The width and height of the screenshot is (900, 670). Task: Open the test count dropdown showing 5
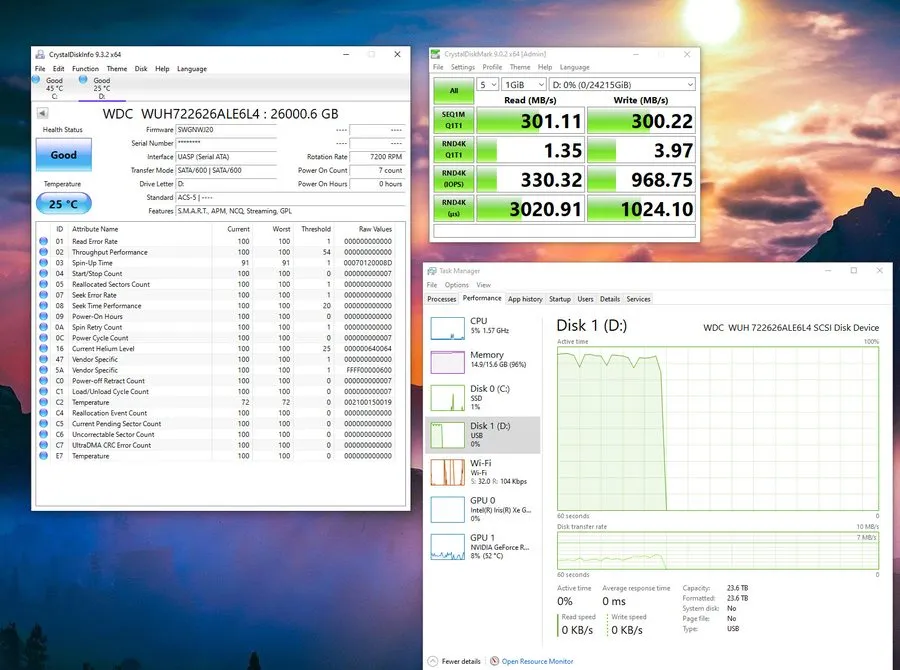point(487,84)
